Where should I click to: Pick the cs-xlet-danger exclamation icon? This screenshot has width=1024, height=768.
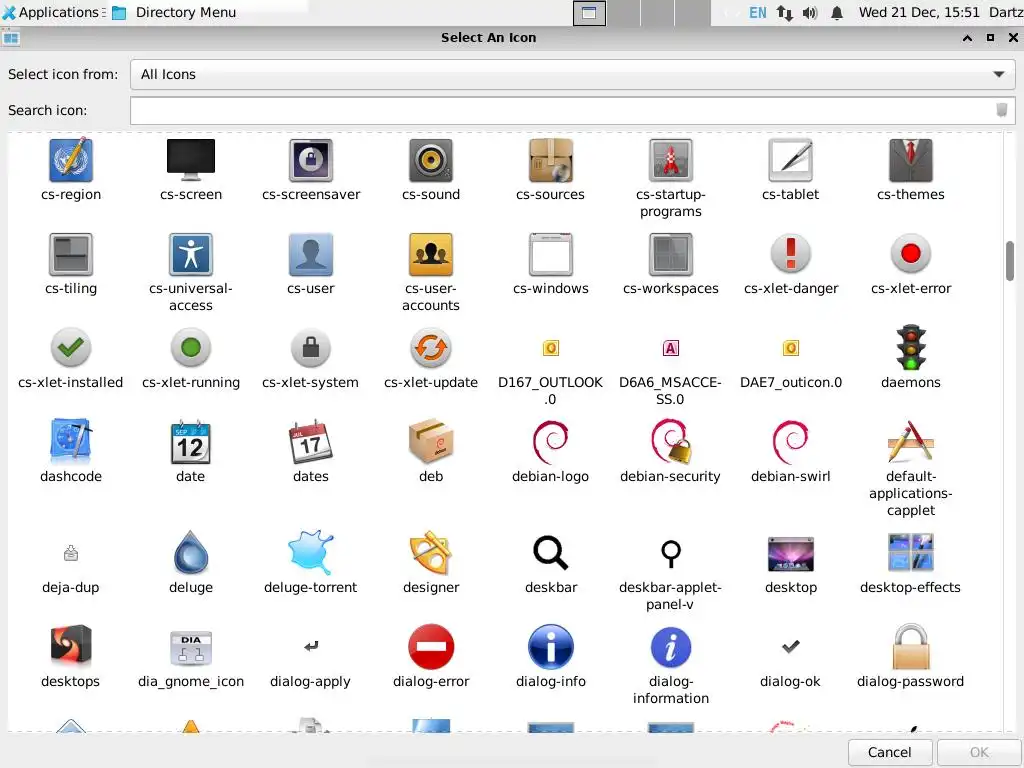pyautogui.click(x=791, y=253)
